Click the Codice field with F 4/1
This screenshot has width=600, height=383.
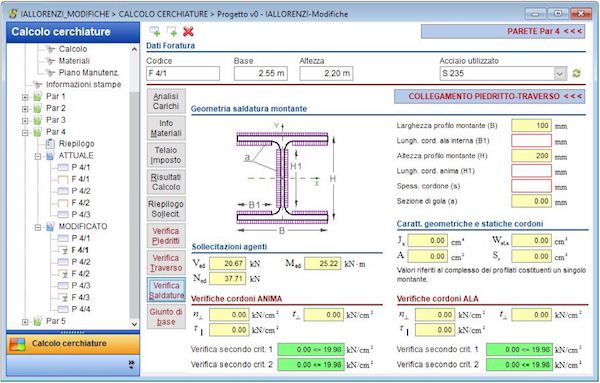tap(183, 73)
